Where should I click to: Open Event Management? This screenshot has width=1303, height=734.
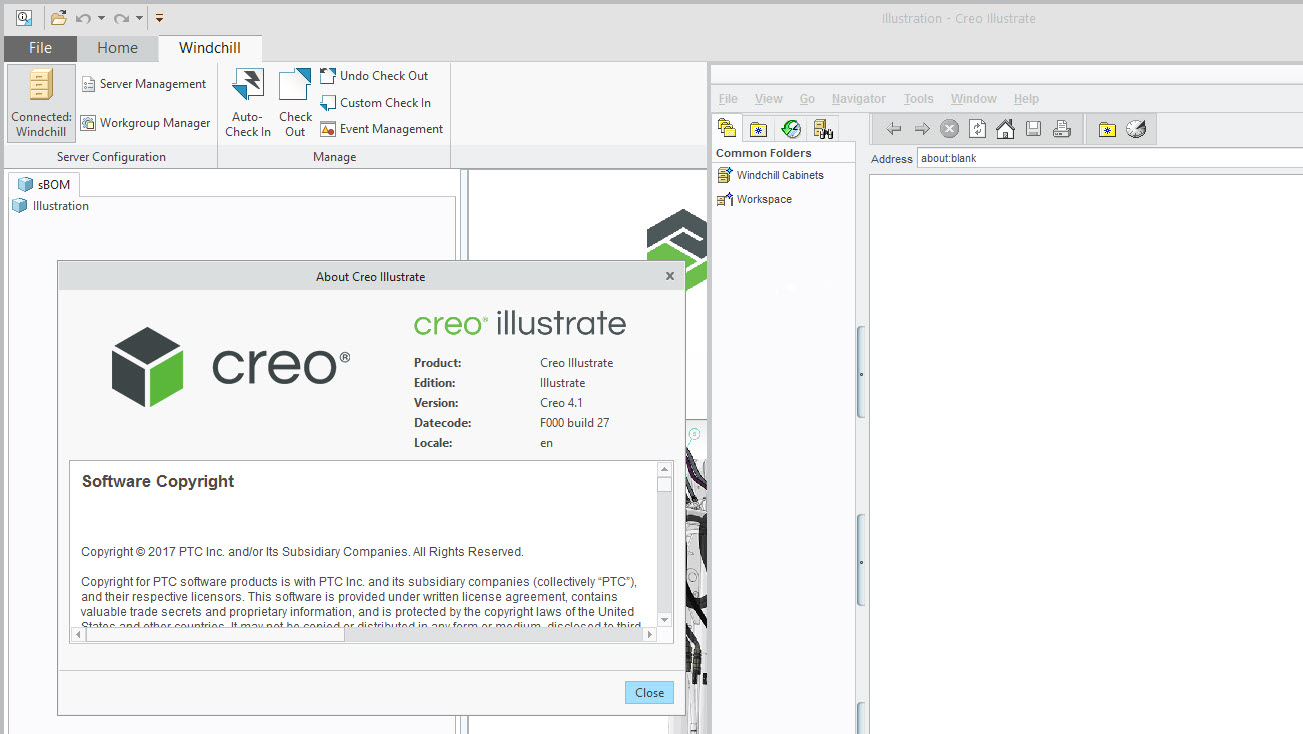tap(381, 128)
